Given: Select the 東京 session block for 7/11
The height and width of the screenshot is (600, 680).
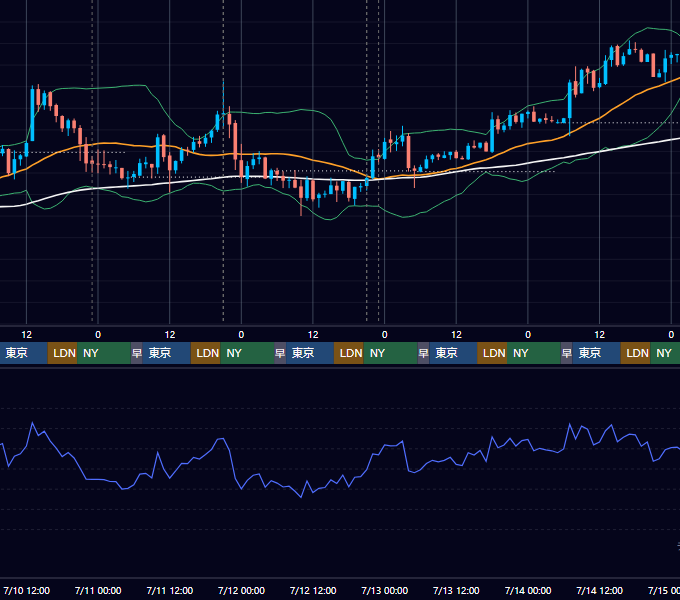Looking at the screenshot, I should coord(167,353).
